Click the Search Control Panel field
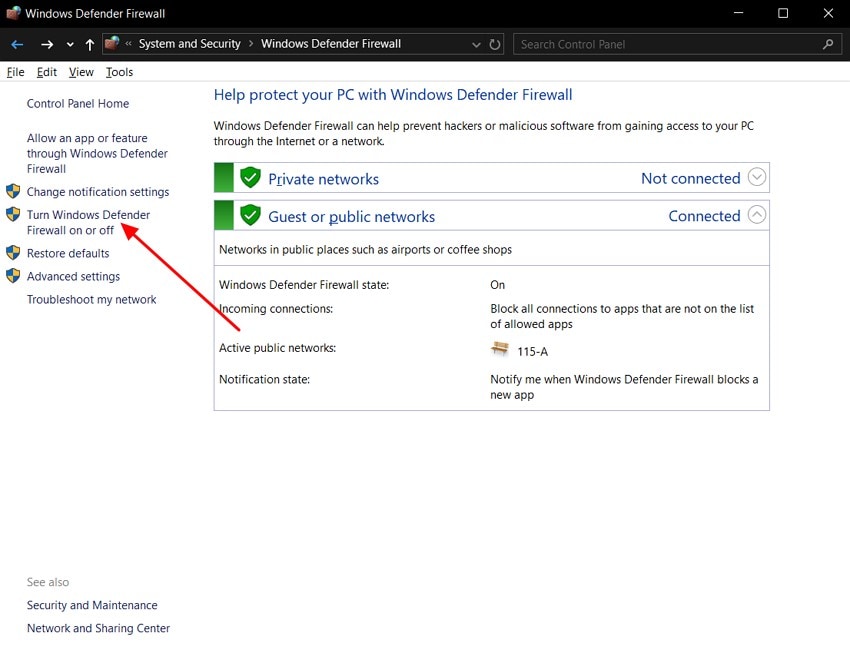 point(665,44)
